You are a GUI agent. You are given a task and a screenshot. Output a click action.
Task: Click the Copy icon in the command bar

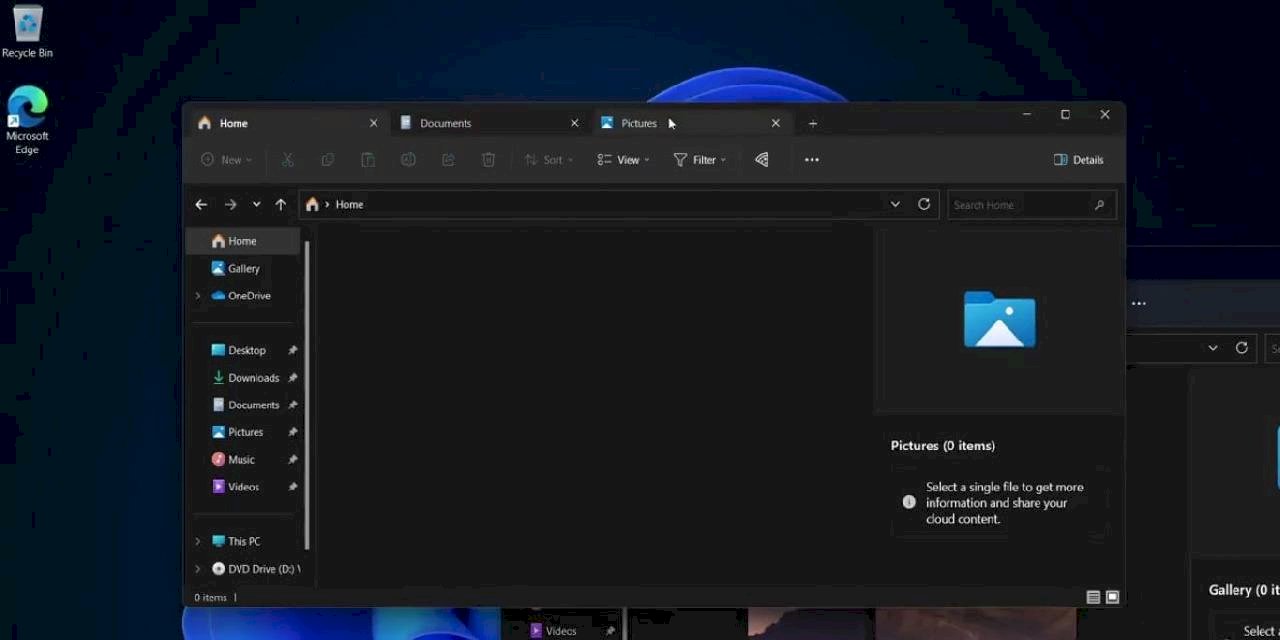[x=328, y=159]
